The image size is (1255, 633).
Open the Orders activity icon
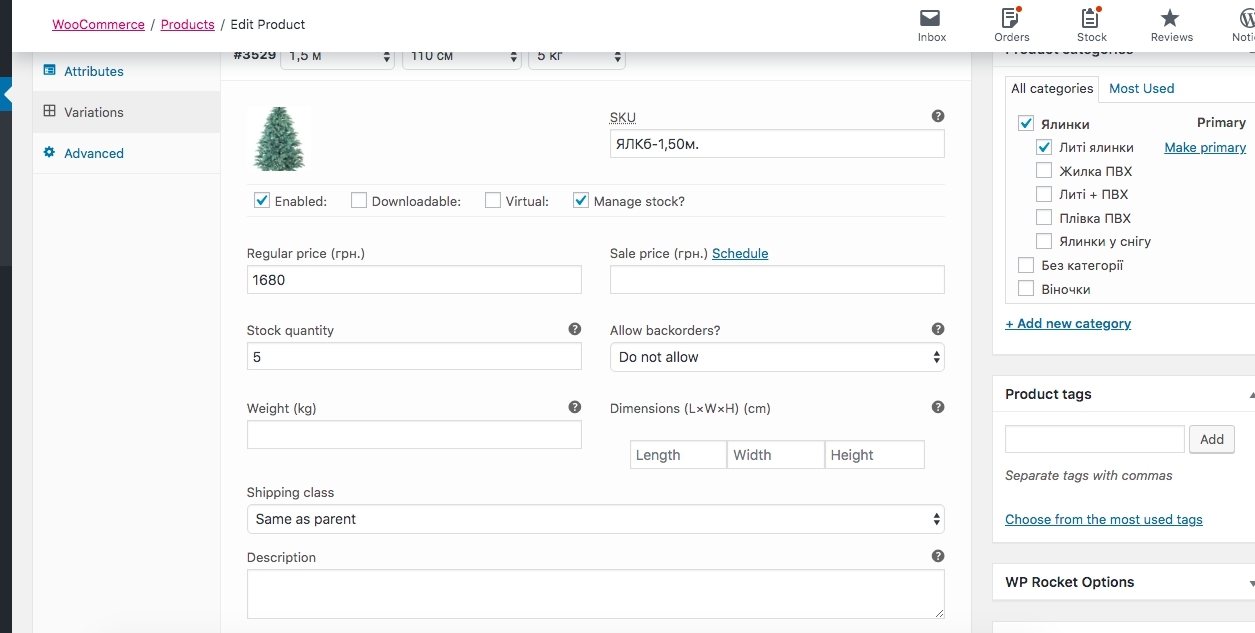[x=1011, y=19]
